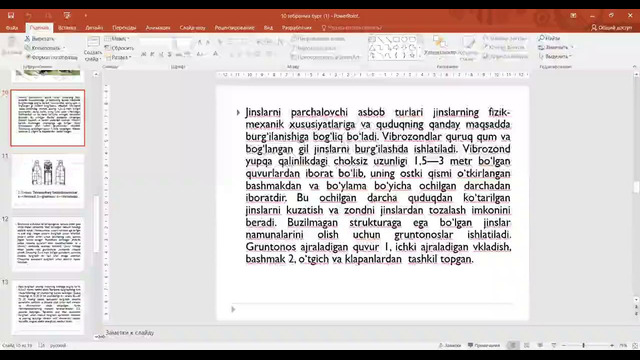Viewport: 640px width, 360px height.
Task: Fit slide to current window
Action: tap(635, 345)
